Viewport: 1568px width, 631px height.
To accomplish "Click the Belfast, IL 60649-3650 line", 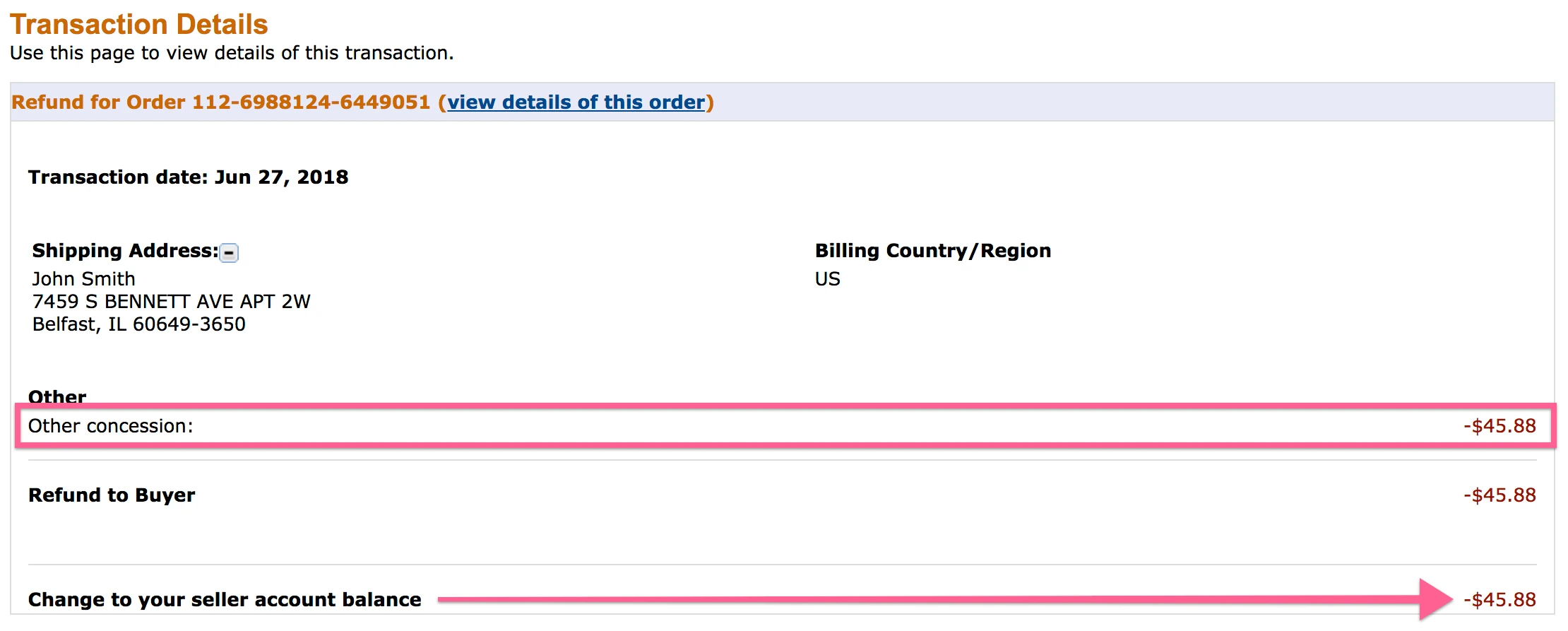I will tap(138, 324).
